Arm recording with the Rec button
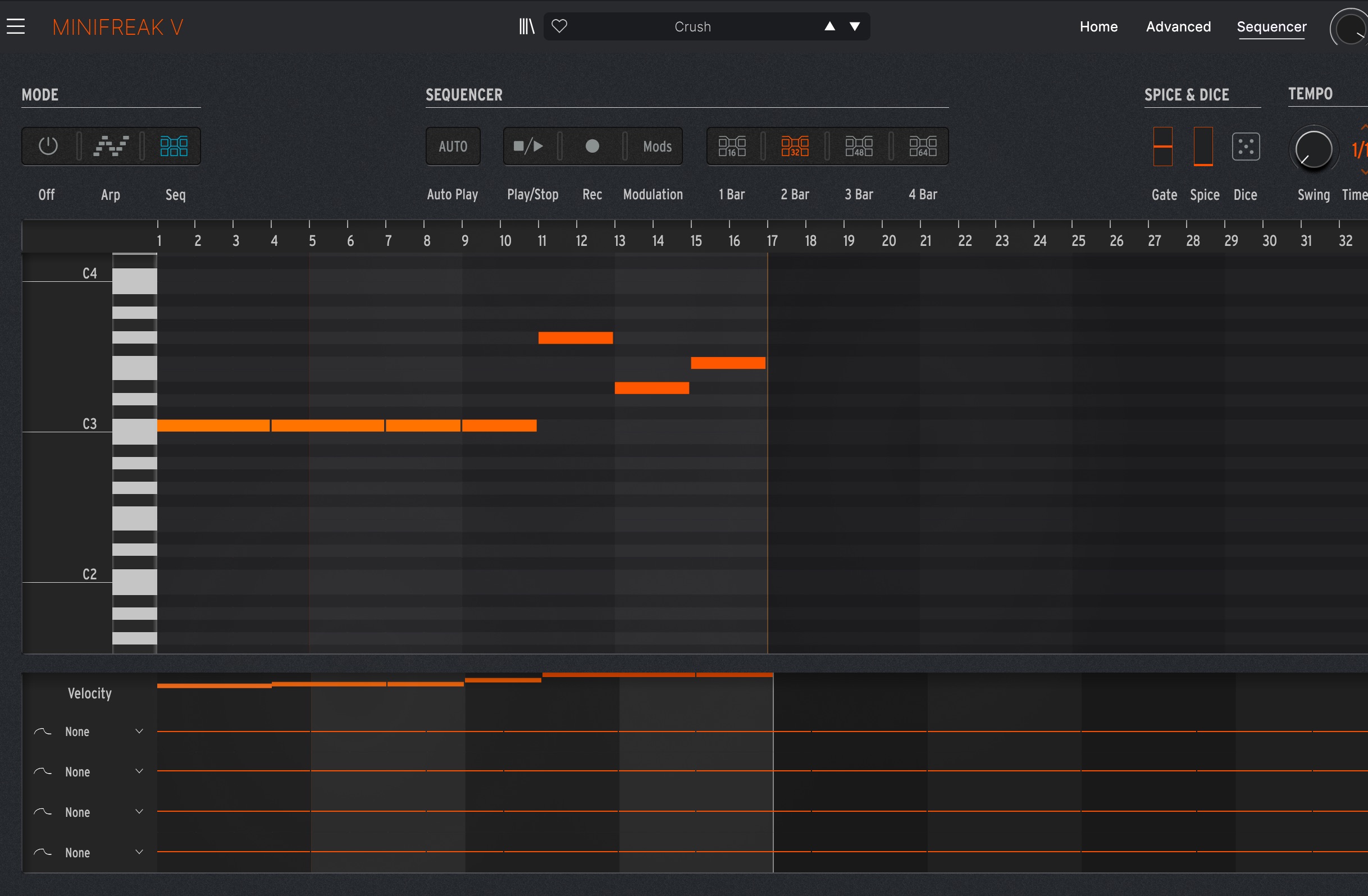 point(592,146)
